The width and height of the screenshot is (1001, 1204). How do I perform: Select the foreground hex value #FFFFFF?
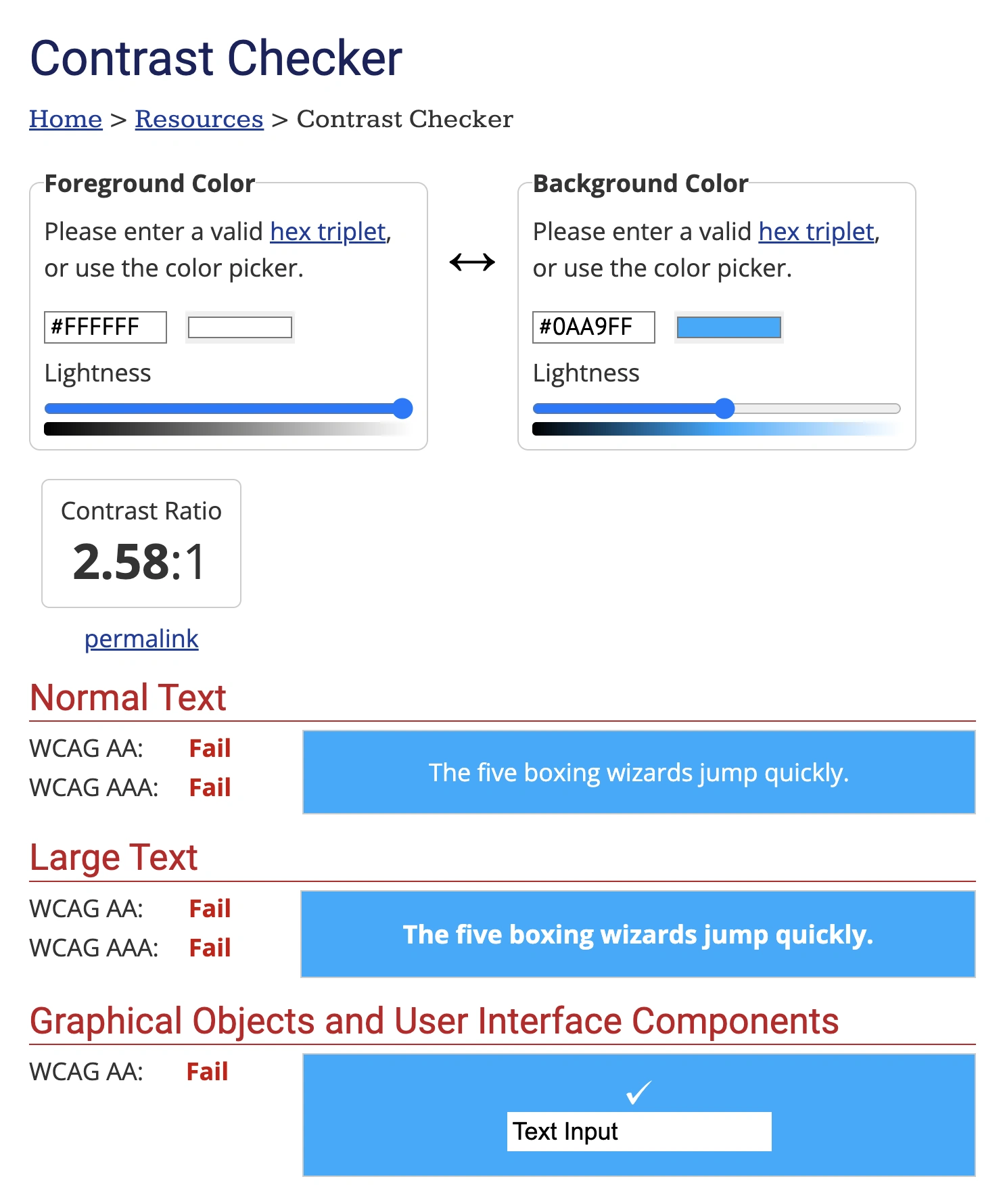point(104,327)
